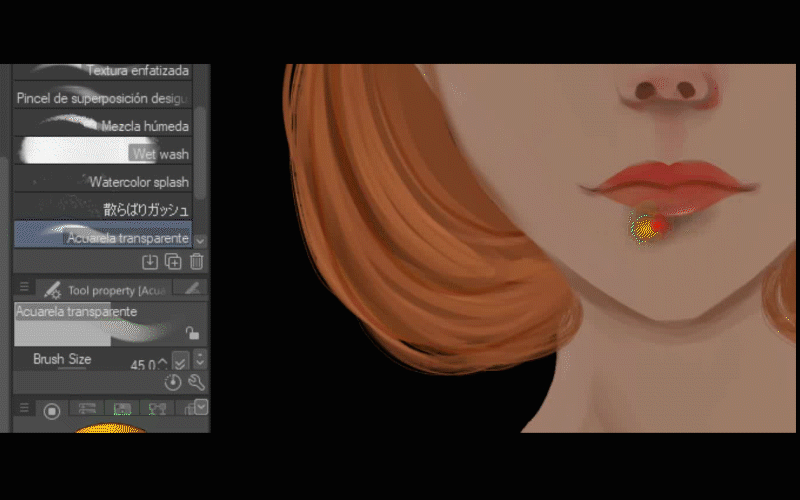The width and height of the screenshot is (800, 500).
Task: Import sub tool material icon
Action: pyautogui.click(x=149, y=262)
